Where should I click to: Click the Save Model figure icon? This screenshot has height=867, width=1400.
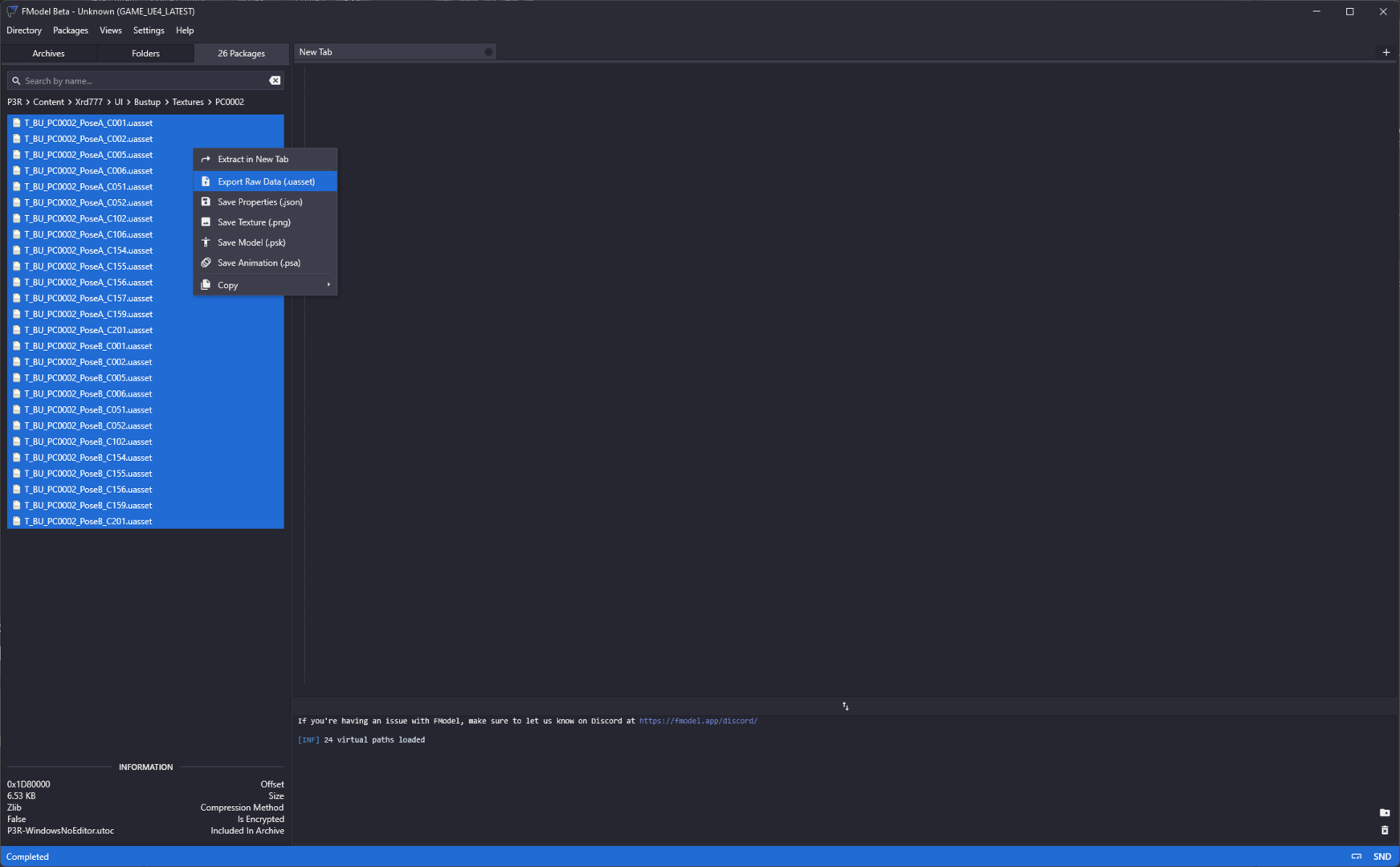[206, 242]
